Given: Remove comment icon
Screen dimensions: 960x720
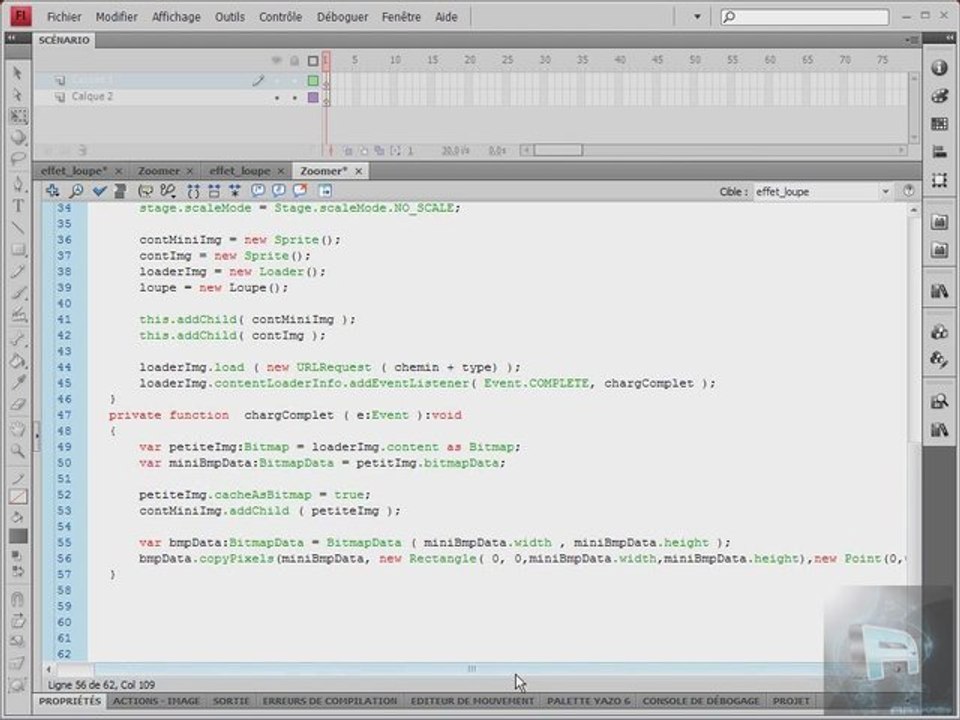Looking at the screenshot, I should point(300,191).
